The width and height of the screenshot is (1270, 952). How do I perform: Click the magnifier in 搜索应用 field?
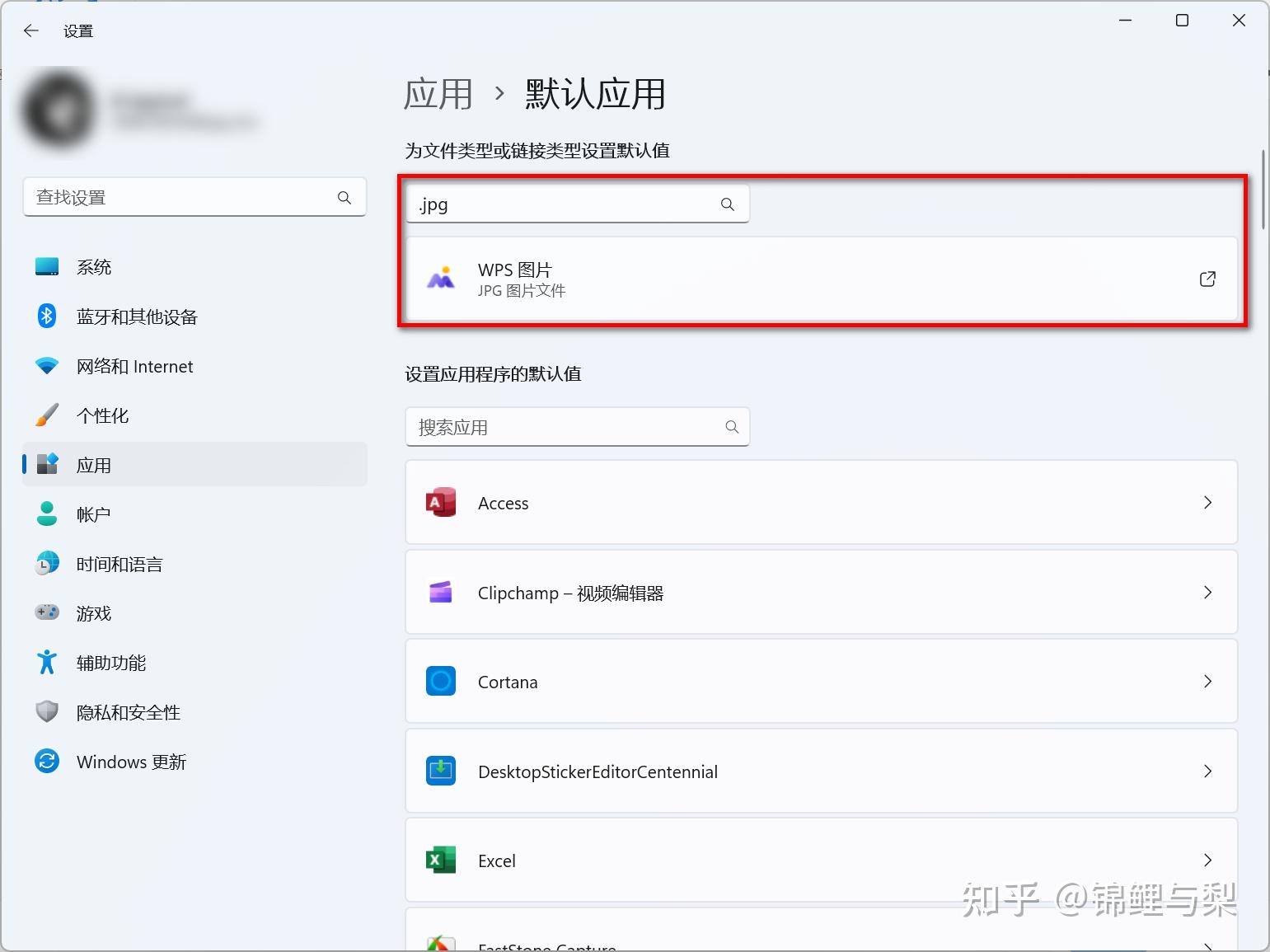[732, 427]
